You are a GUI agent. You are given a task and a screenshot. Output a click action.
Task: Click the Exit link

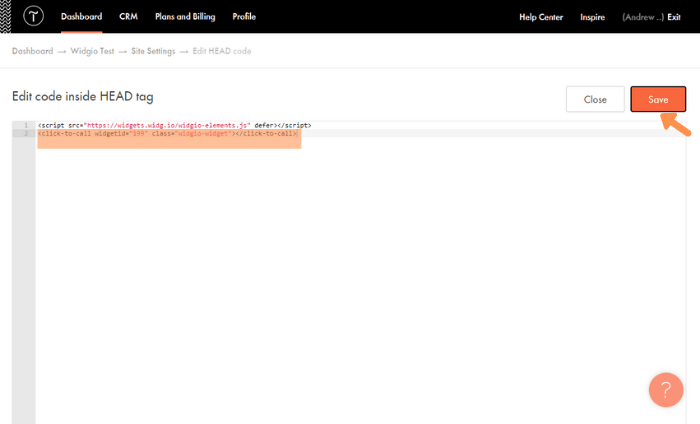pyautogui.click(x=674, y=17)
